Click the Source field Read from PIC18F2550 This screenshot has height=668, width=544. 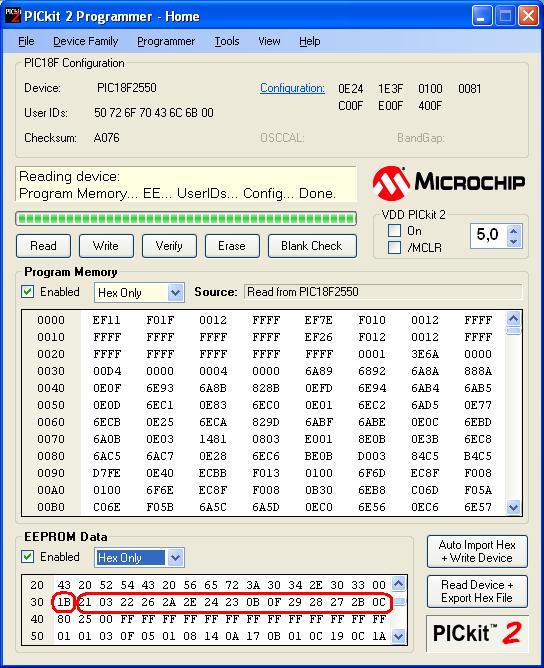383,292
